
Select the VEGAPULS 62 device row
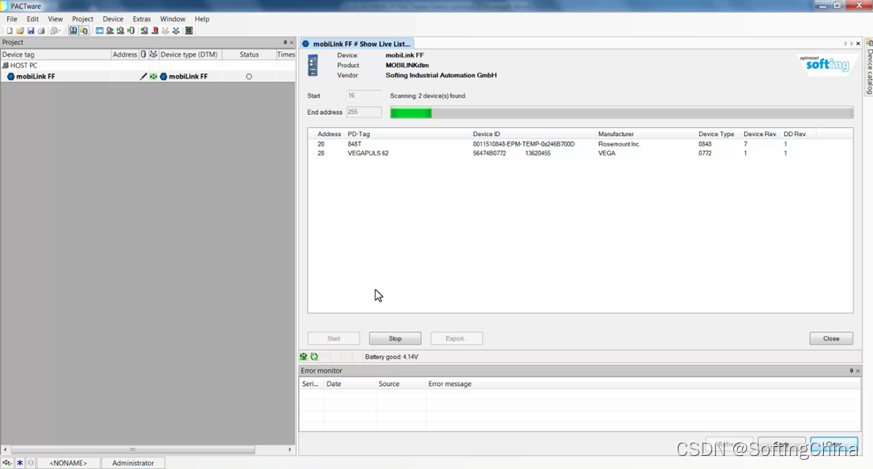point(368,153)
